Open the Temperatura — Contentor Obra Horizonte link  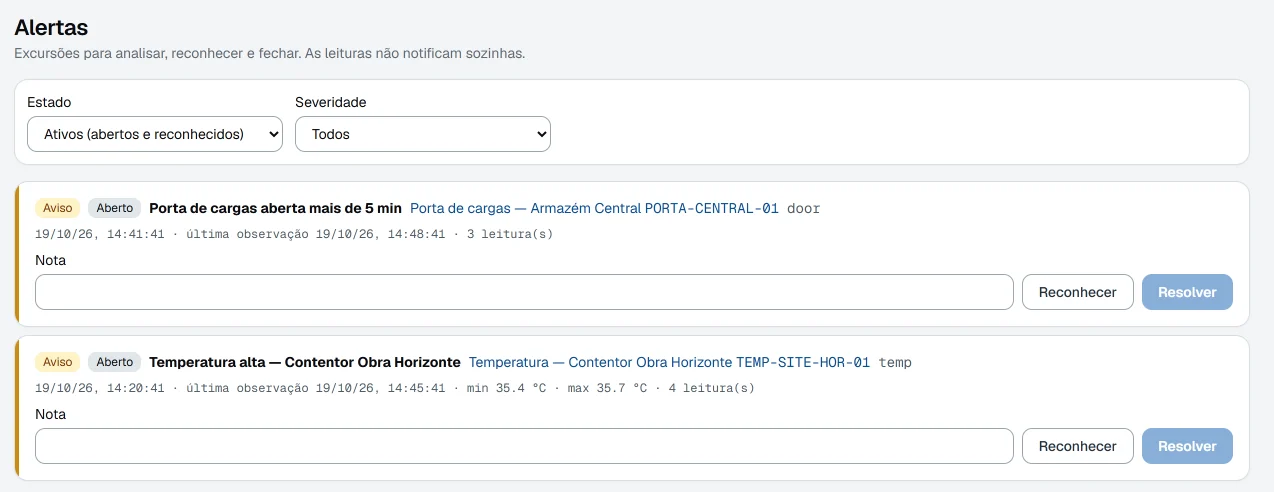[669, 362]
